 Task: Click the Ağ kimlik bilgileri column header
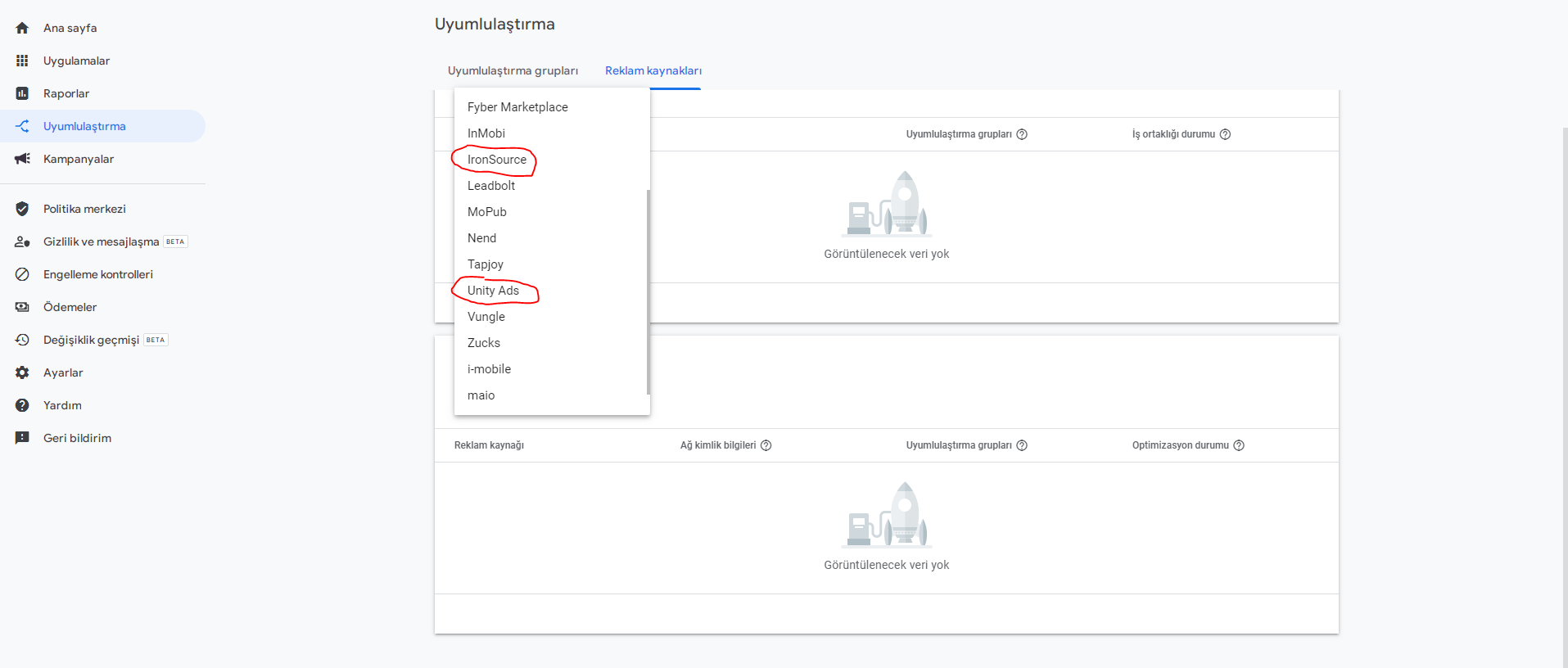click(x=718, y=445)
